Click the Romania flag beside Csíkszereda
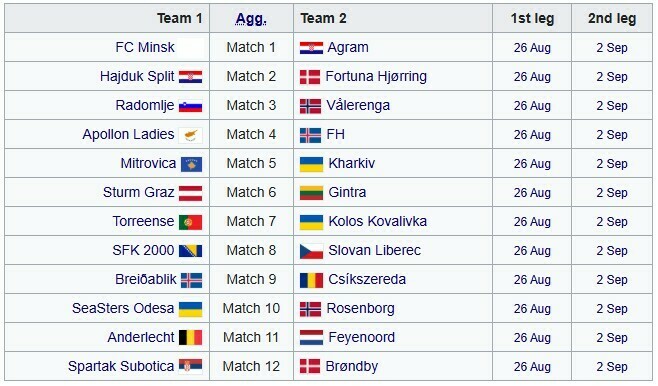The height and width of the screenshot is (386, 658). (x=311, y=280)
